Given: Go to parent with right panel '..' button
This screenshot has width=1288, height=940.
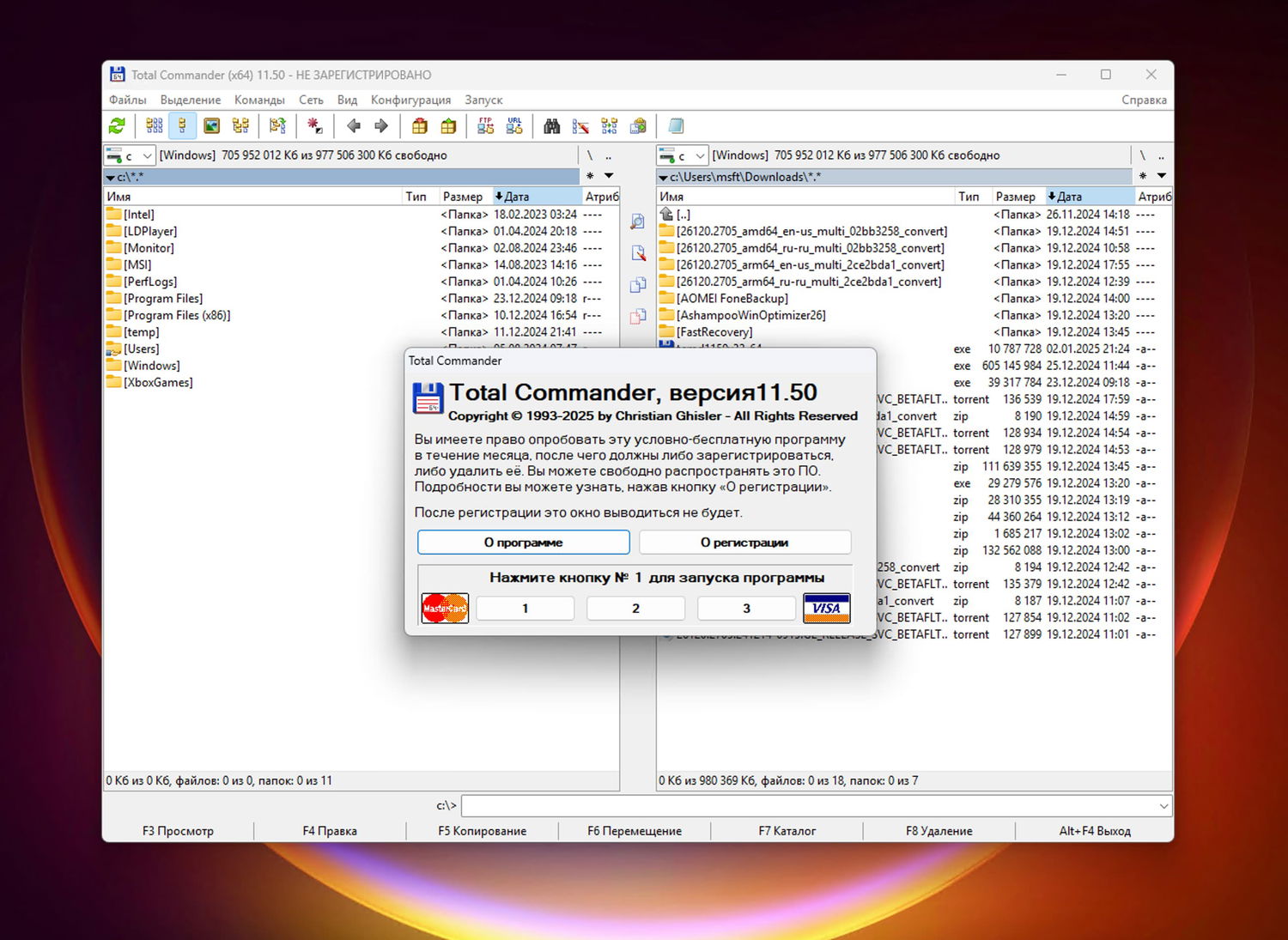Looking at the screenshot, I should [1161, 155].
